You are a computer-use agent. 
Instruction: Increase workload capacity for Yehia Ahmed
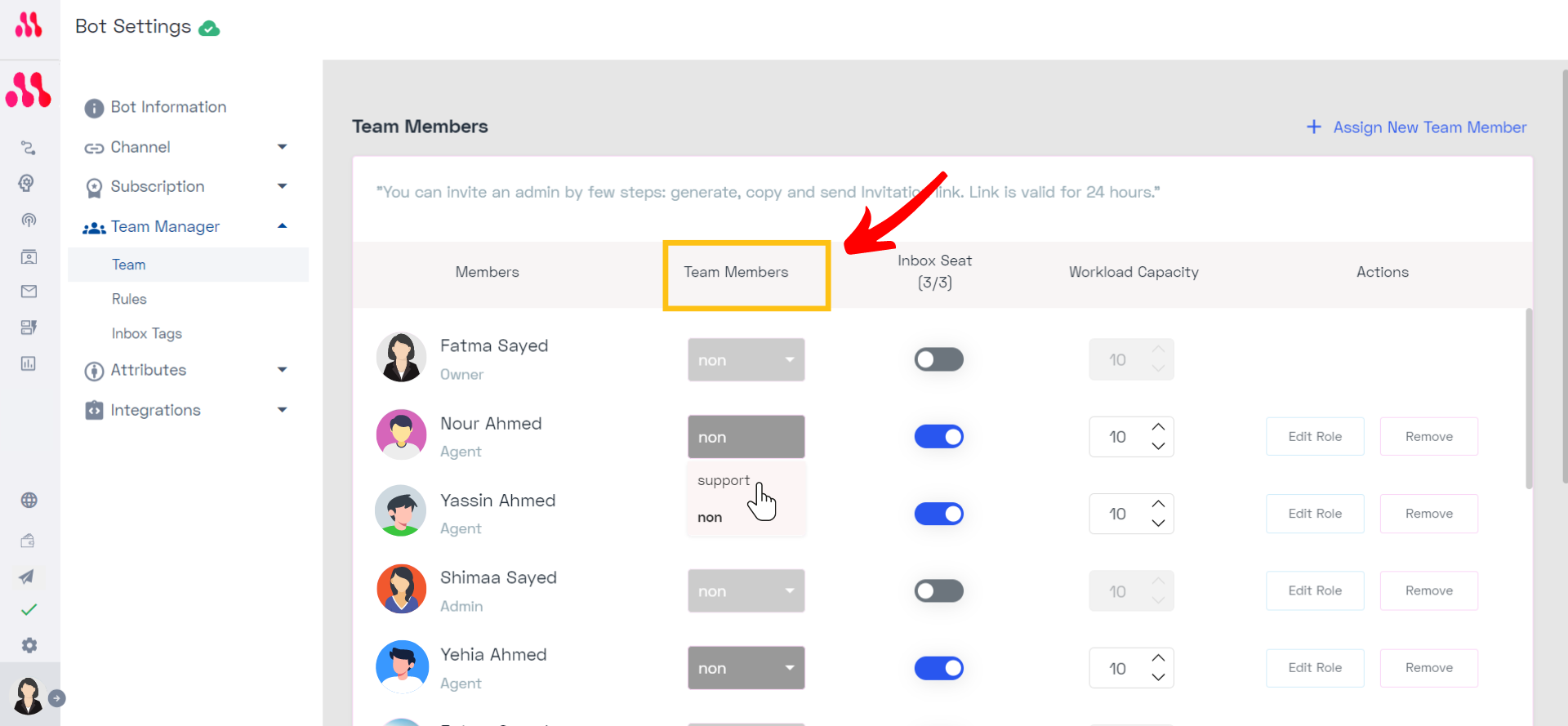coord(1158,658)
